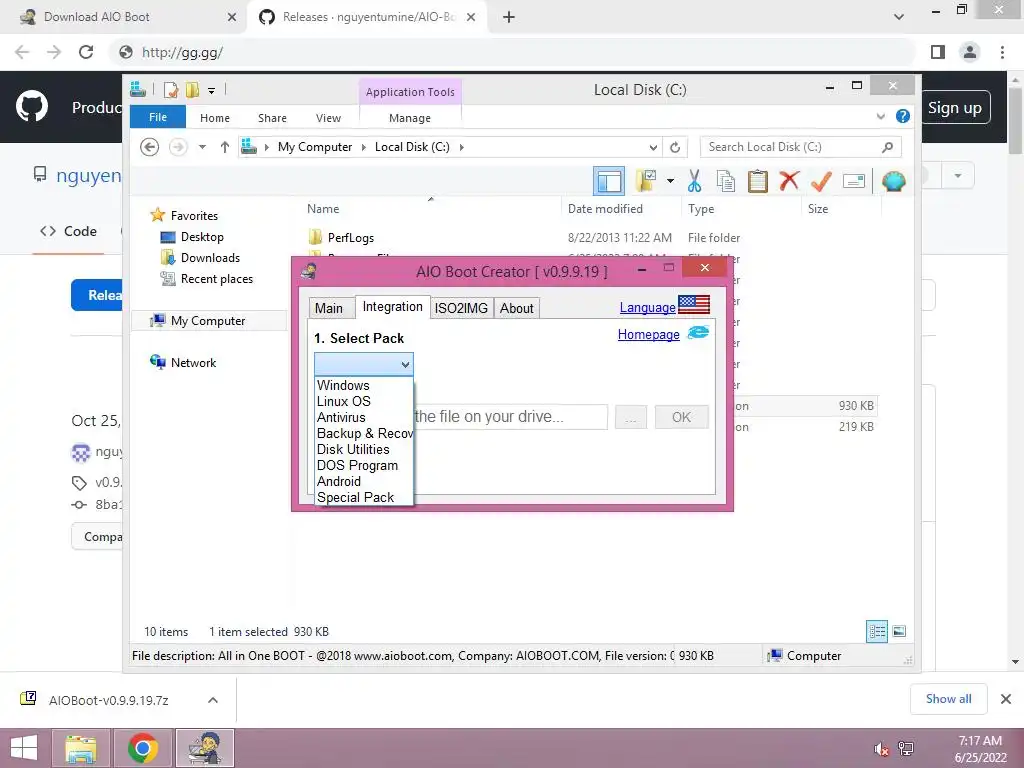Collapse the Select Pack combo box
This screenshot has height=768, width=1024.
pyautogui.click(x=405, y=364)
